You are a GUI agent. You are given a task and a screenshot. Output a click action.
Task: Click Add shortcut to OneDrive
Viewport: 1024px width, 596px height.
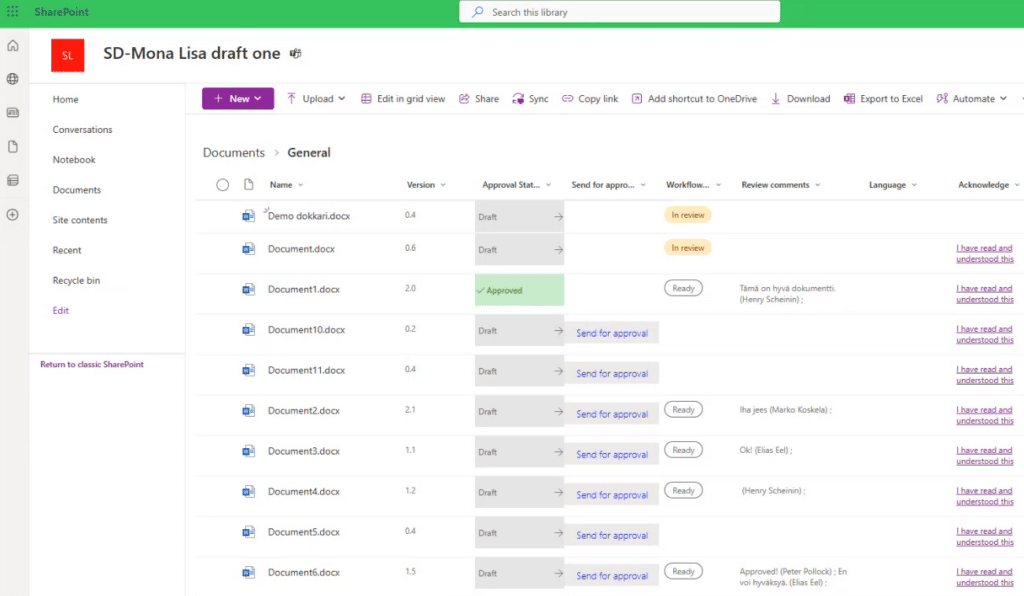point(694,99)
